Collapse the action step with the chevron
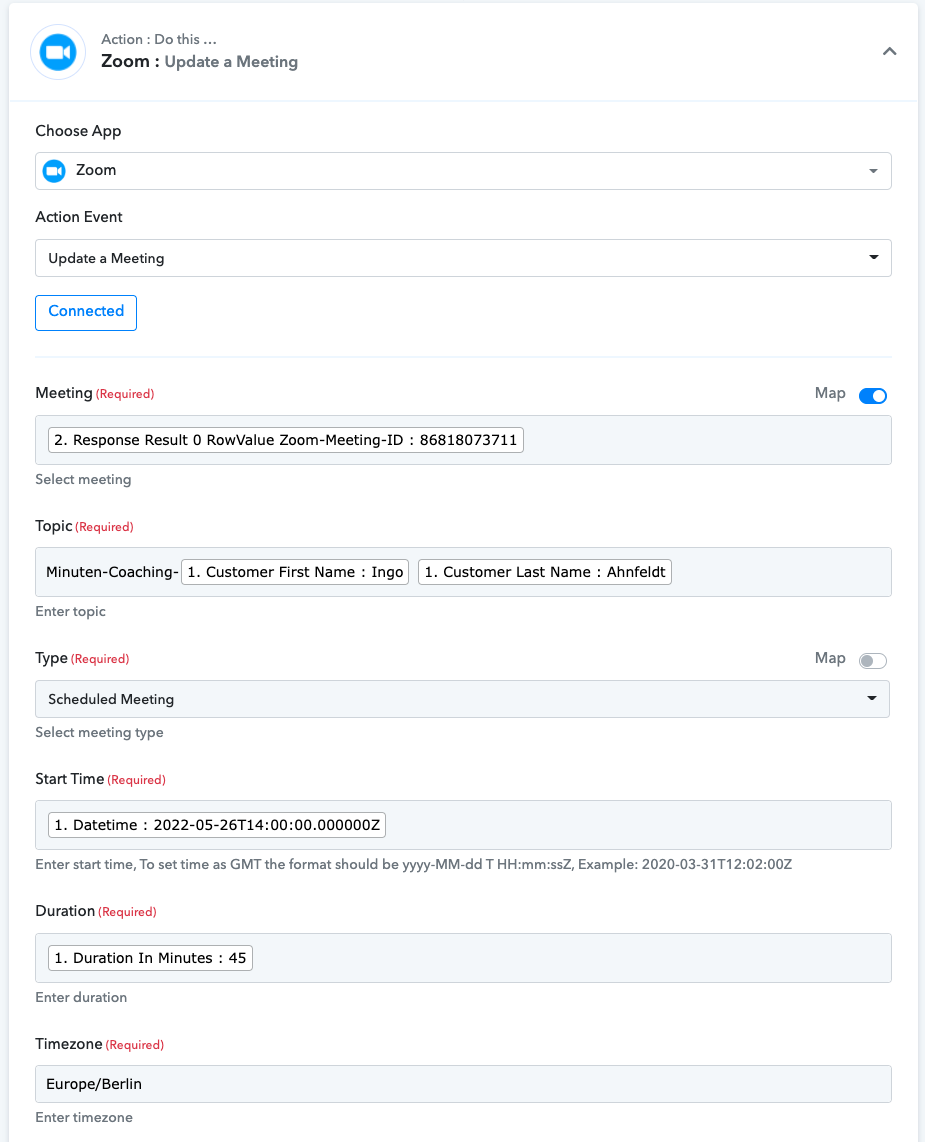The height and width of the screenshot is (1142, 925). click(x=889, y=51)
